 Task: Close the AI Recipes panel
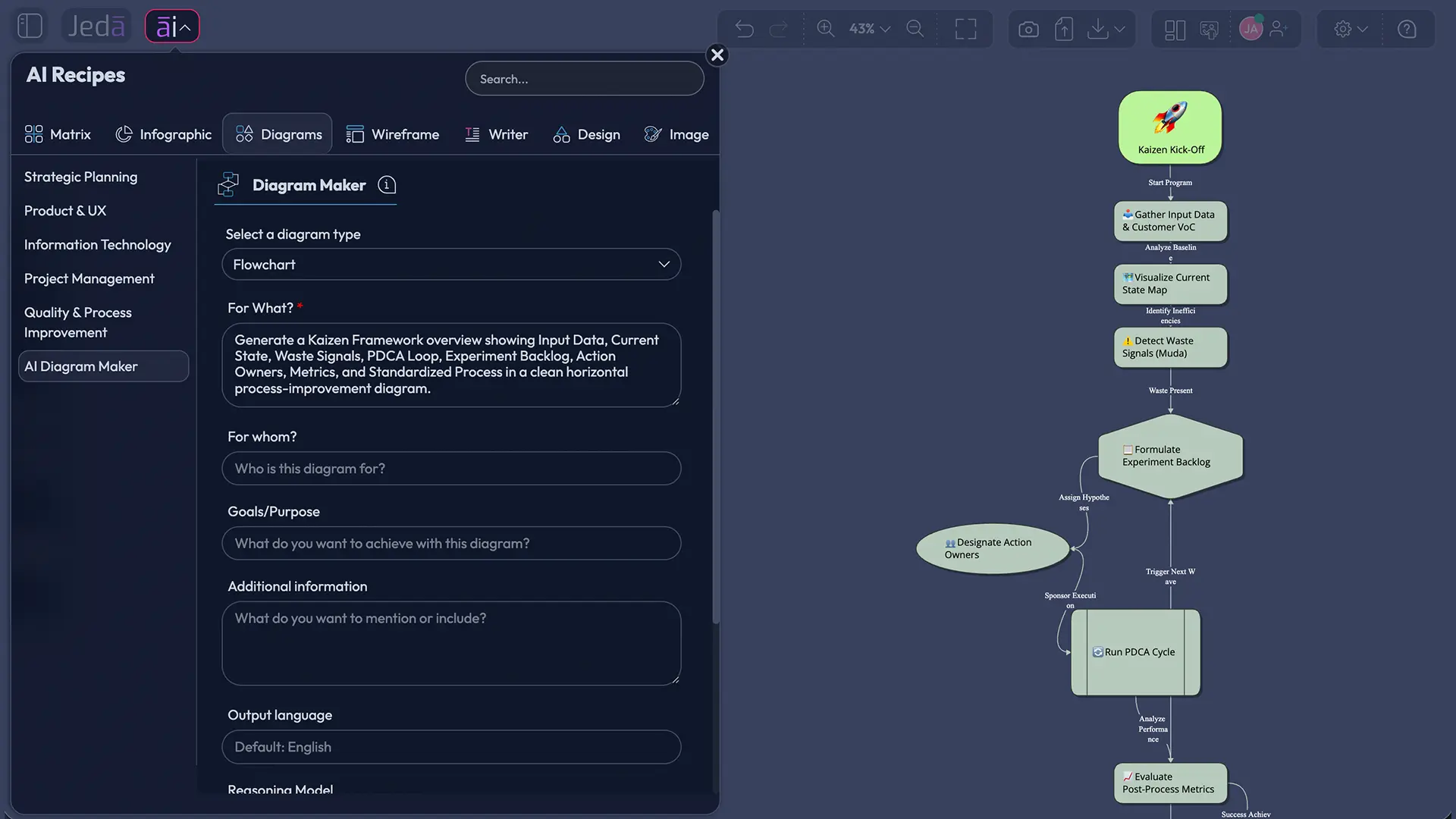[717, 55]
